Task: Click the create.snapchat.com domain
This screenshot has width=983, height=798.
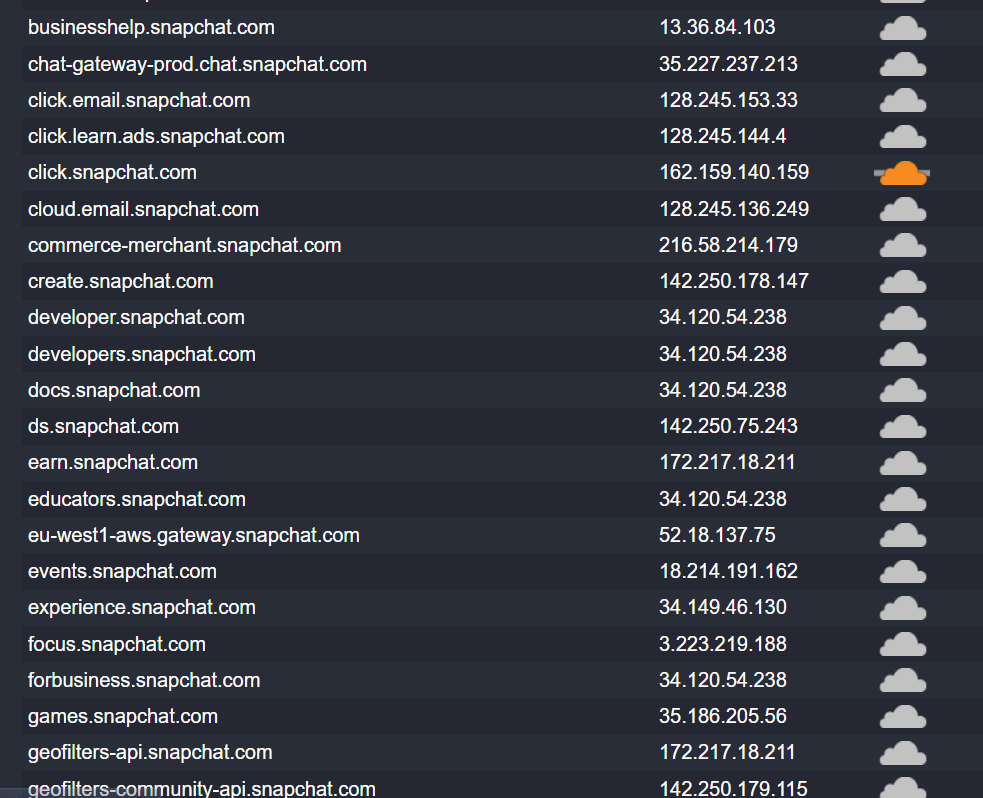Action: click(x=120, y=281)
